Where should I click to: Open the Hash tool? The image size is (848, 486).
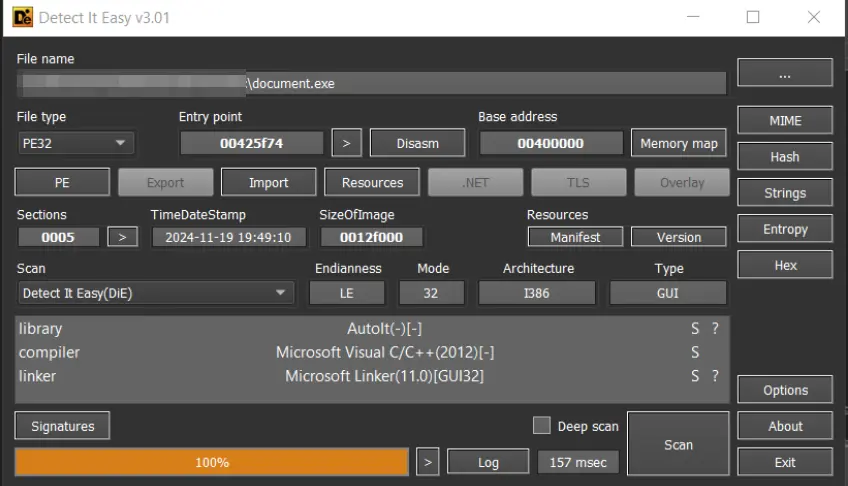pyautogui.click(x=785, y=157)
